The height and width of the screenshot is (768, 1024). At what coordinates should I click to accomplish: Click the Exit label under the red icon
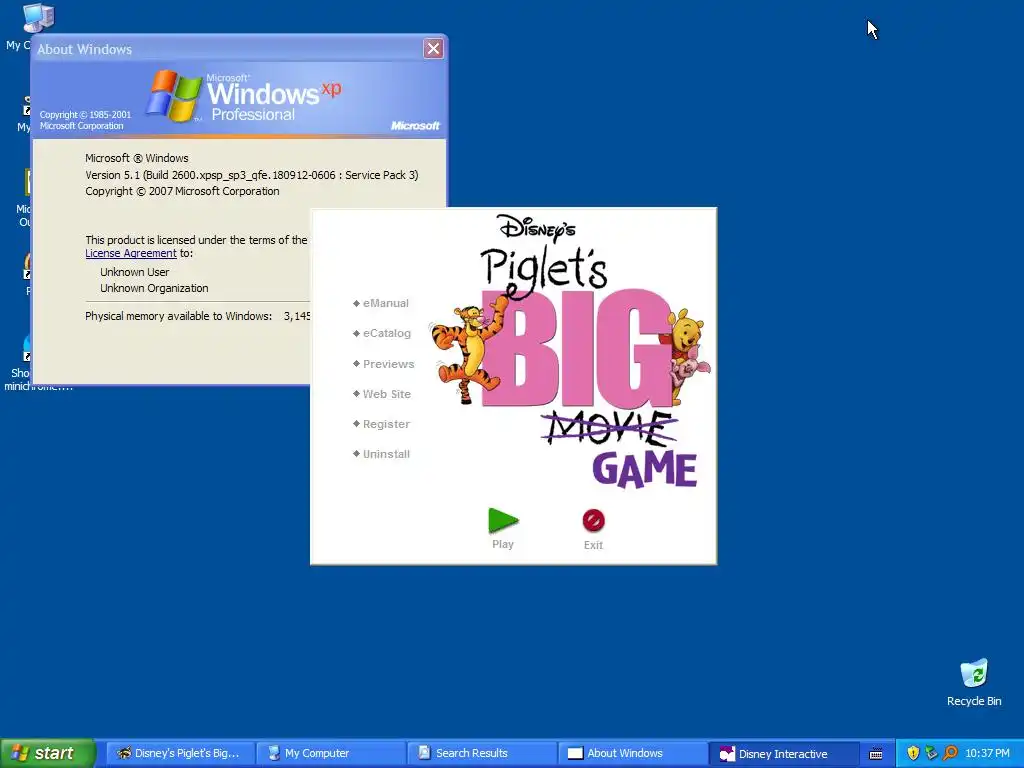pos(593,545)
